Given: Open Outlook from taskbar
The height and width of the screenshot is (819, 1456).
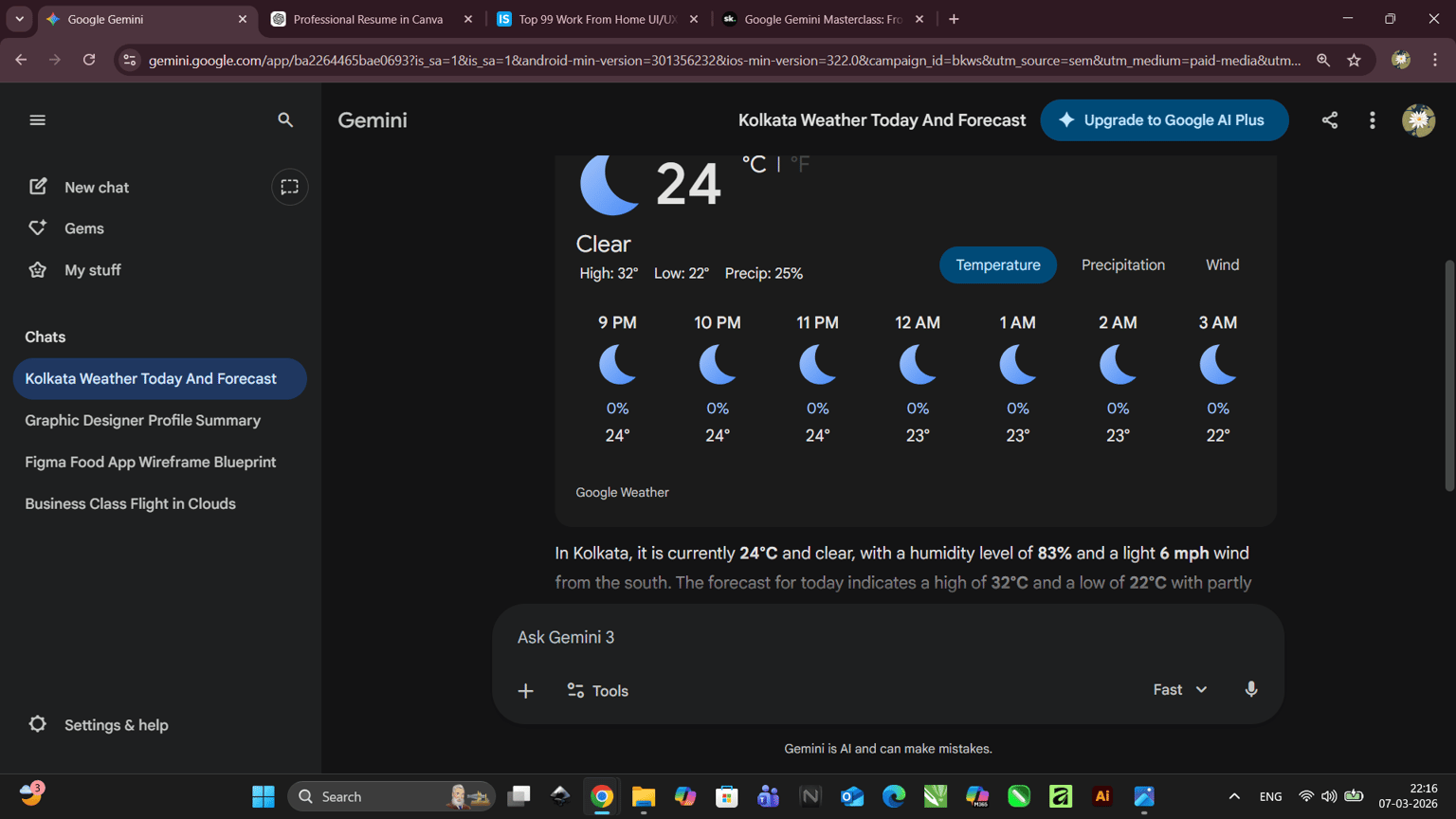Looking at the screenshot, I should [852, 796].
